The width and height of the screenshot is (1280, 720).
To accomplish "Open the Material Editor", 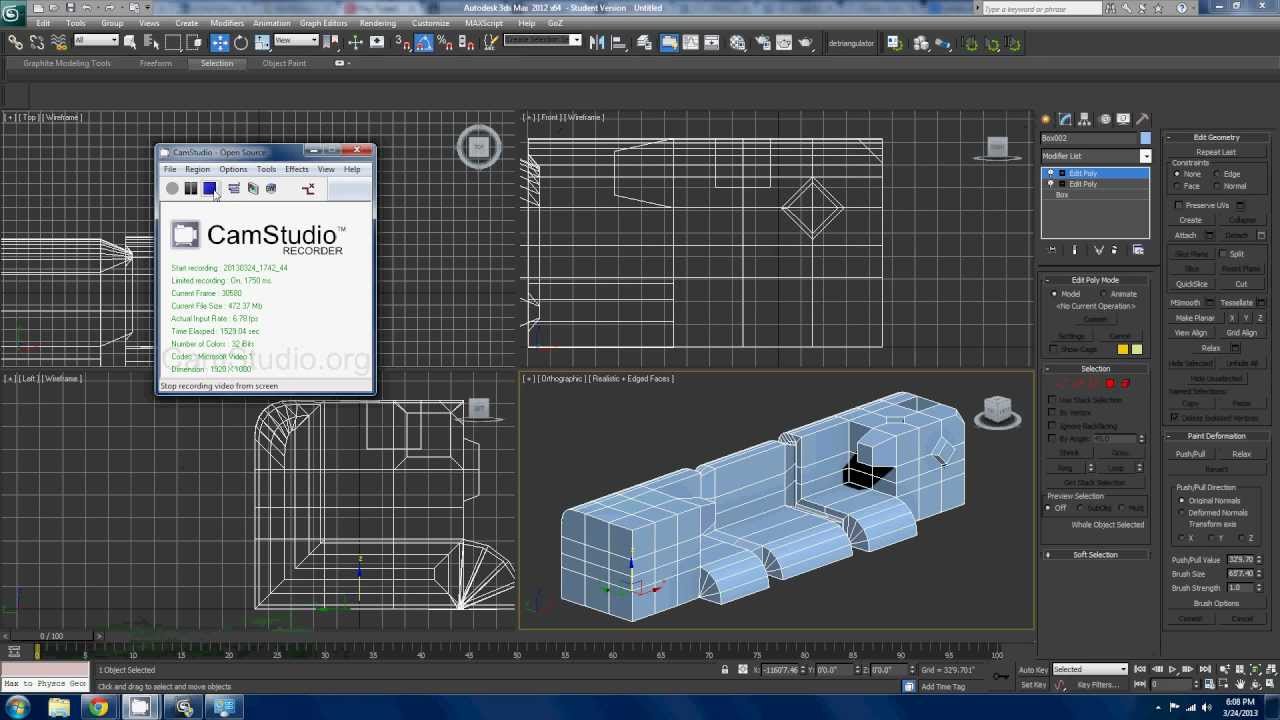I will [x=737, y=42].
